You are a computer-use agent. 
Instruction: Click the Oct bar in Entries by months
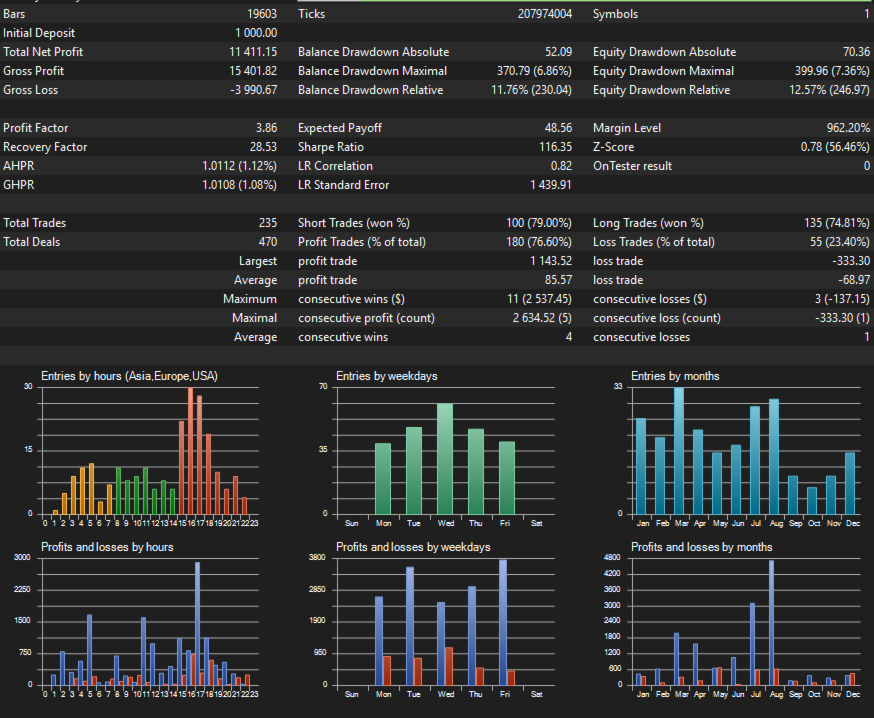[812, 501]
